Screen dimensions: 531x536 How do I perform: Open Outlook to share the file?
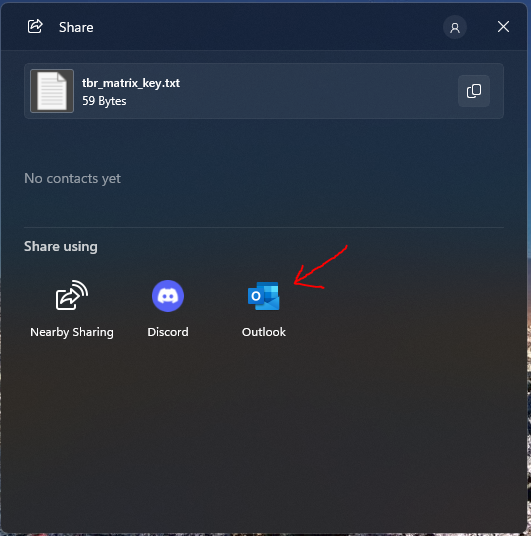264,296
